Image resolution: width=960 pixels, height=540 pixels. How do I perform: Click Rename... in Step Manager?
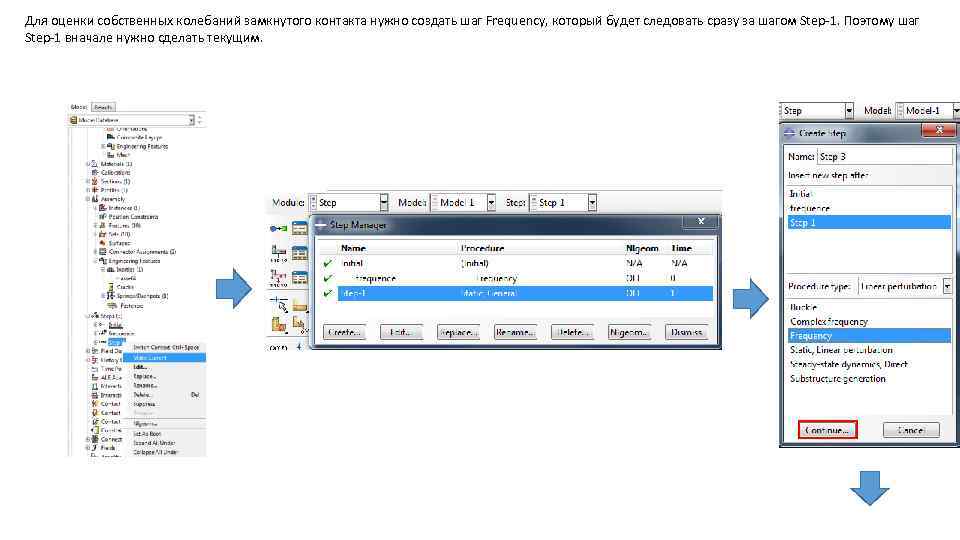tap(515, 332)
